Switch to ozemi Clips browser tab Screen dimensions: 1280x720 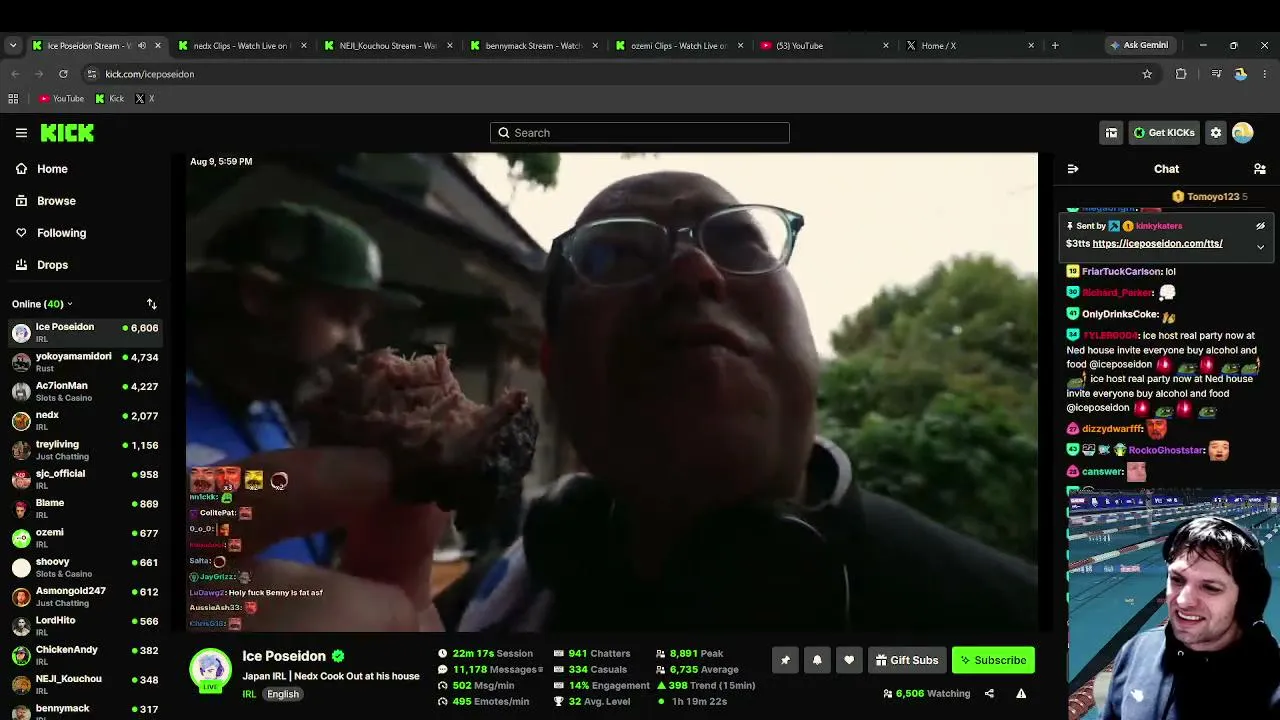coord(679,45)
